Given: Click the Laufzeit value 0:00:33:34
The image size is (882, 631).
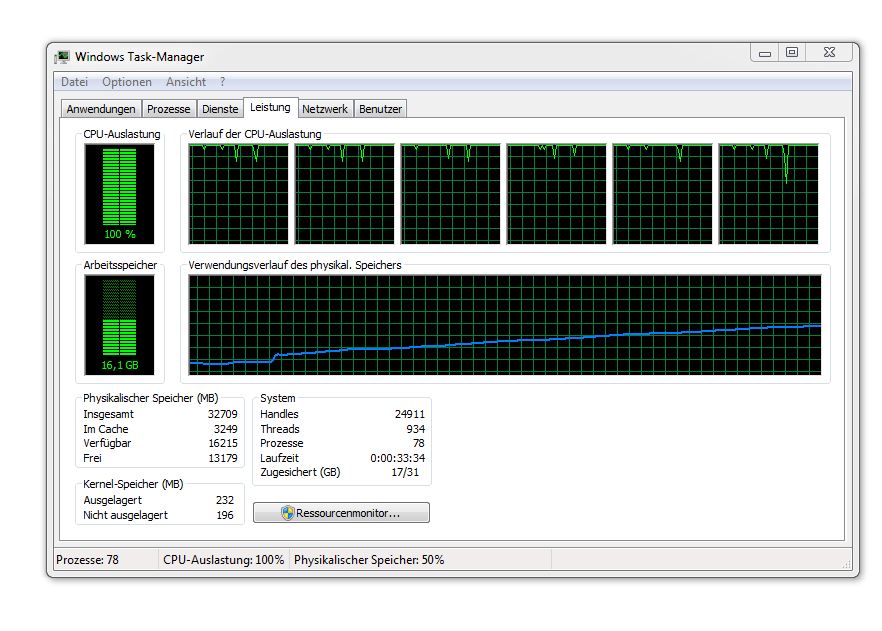Looking at the screenshot, I should click(x=398, y=458).
